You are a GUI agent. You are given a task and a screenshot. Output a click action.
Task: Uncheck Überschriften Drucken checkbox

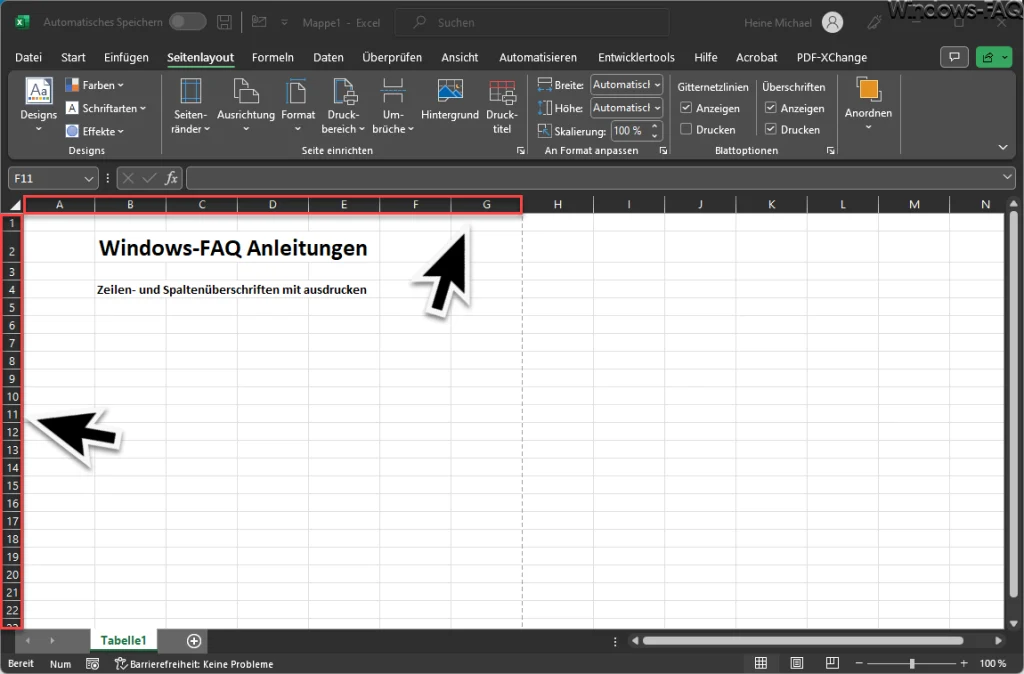tap(771, 129)
